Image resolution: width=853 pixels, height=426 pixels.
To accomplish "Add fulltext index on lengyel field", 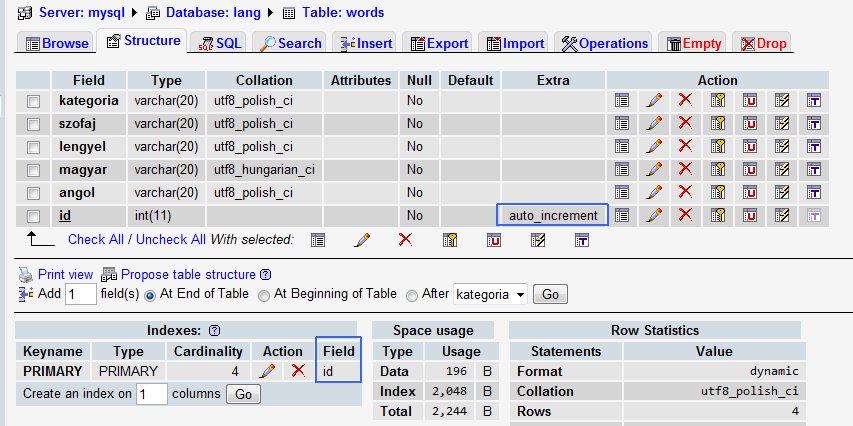I will pyautogui.click(x=814, y=146).
